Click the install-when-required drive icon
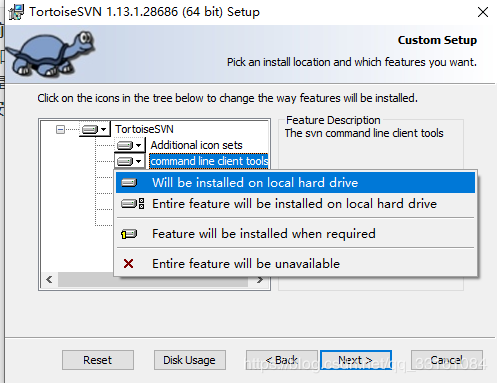The width and height of the screenshot is (497, 383). pos(129,234)
